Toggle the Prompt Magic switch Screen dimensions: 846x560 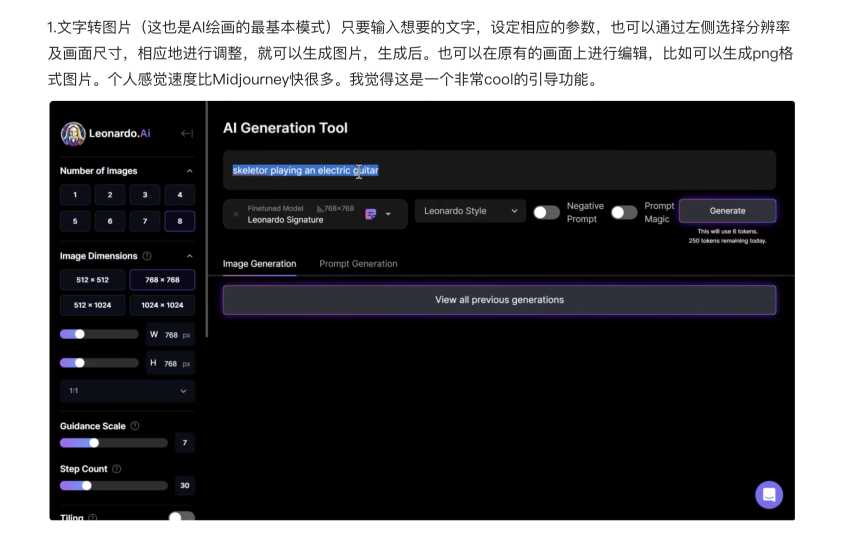(624, 212)
